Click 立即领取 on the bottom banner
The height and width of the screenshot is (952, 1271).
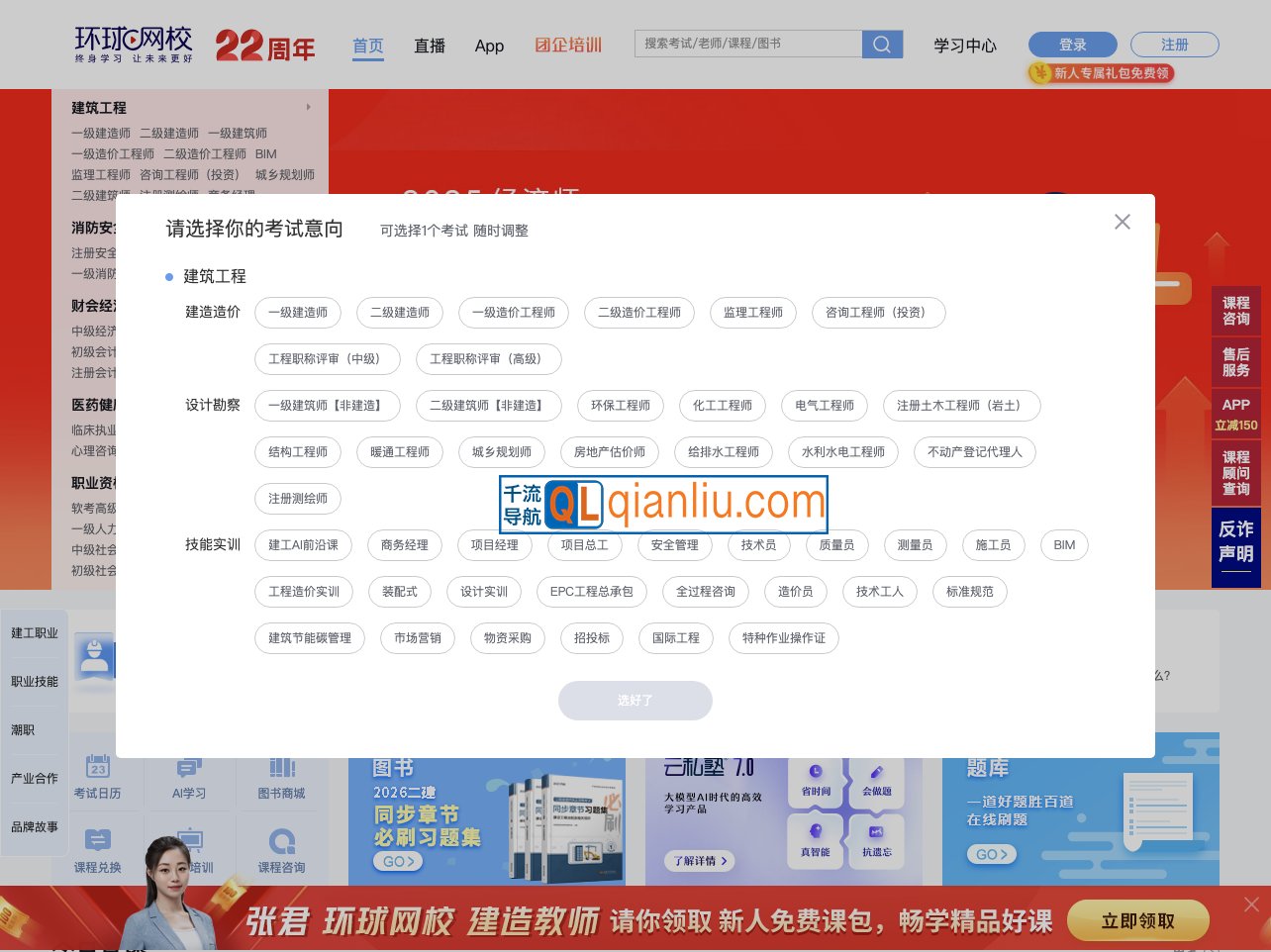[1137, 920]
